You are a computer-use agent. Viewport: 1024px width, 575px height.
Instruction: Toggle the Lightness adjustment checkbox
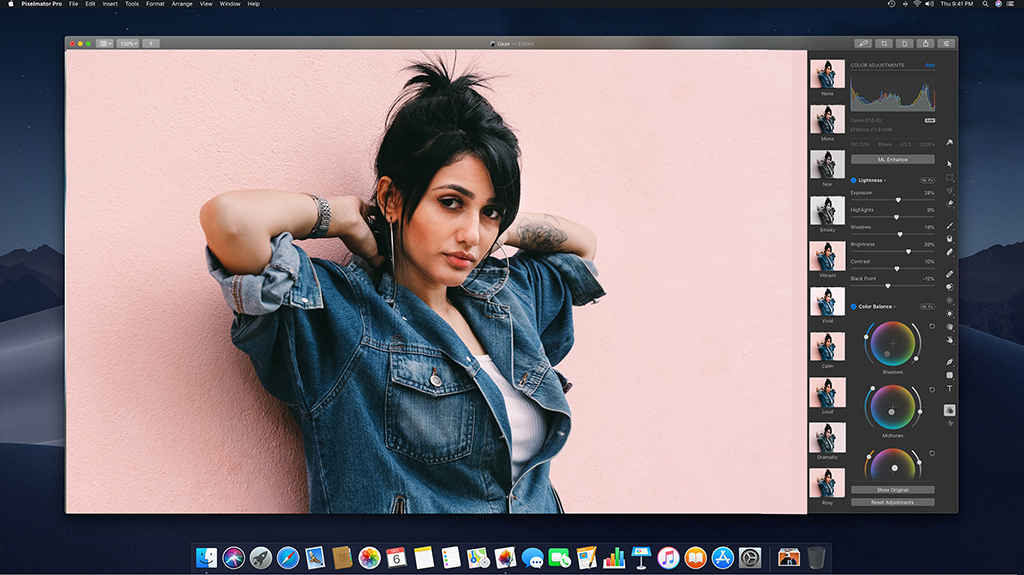854,180
